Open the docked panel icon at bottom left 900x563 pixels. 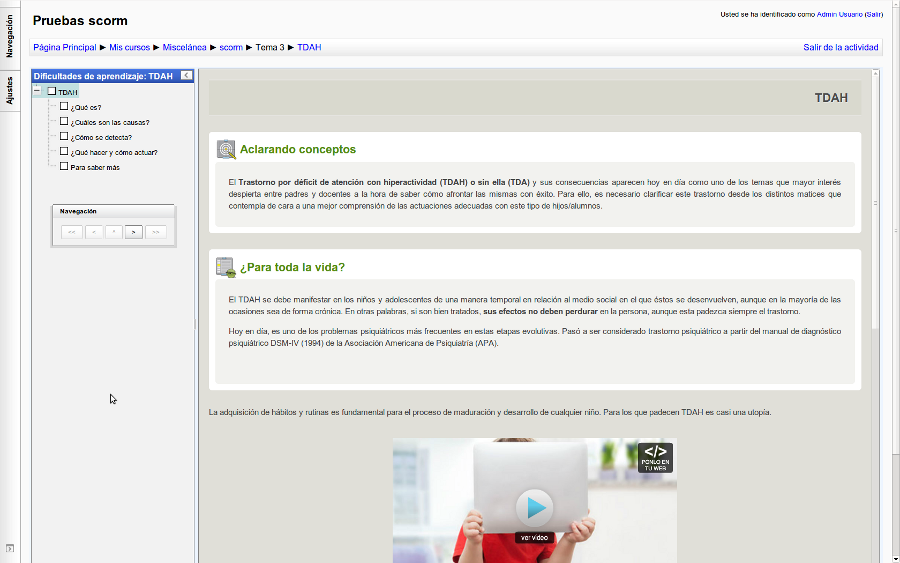coord(9,547)
